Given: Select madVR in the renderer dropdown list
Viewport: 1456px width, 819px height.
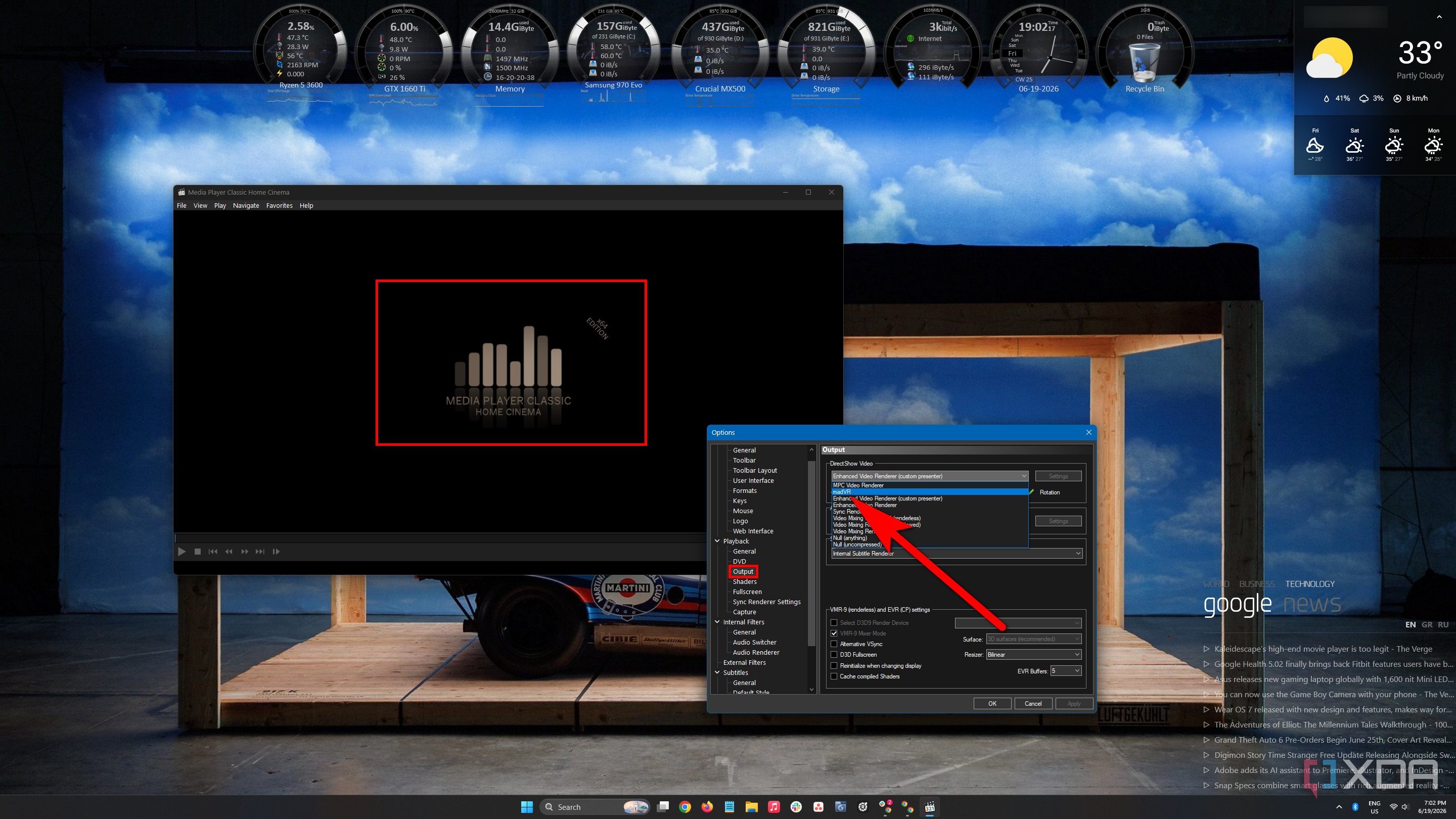Looking at the screenshot, I should coord(929,492).
